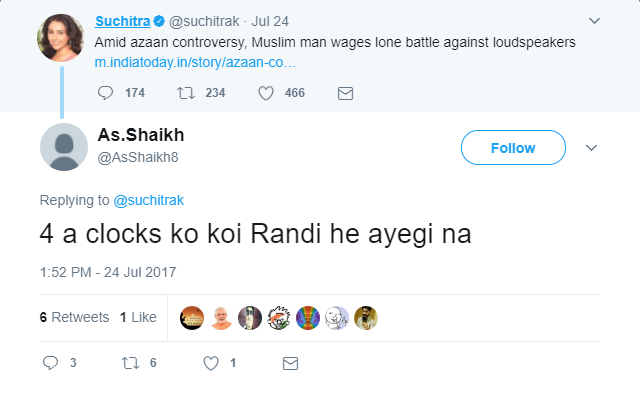Show who gave 1 Like
Viewport: 640px width, 403px height.
[138, 317]
